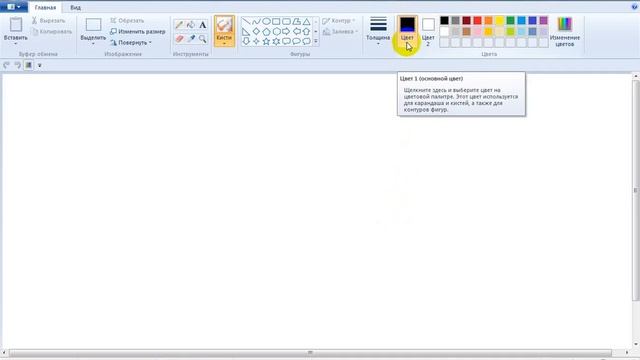Choose the Oval shape
Image resolution: width=640 pixels, height=360 pixels.
[x=266, y=21]
